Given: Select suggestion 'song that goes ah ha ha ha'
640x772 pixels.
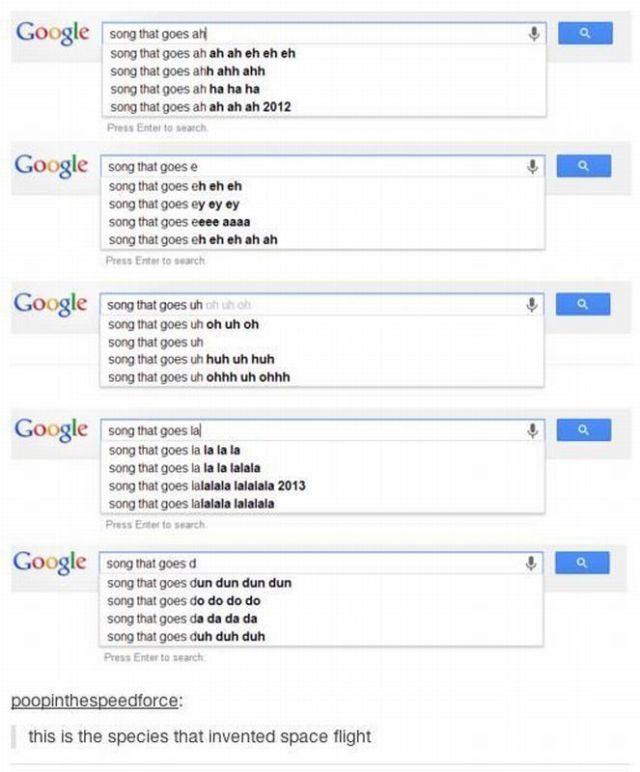Looking at the screenshot, I should tap(184, 89).
